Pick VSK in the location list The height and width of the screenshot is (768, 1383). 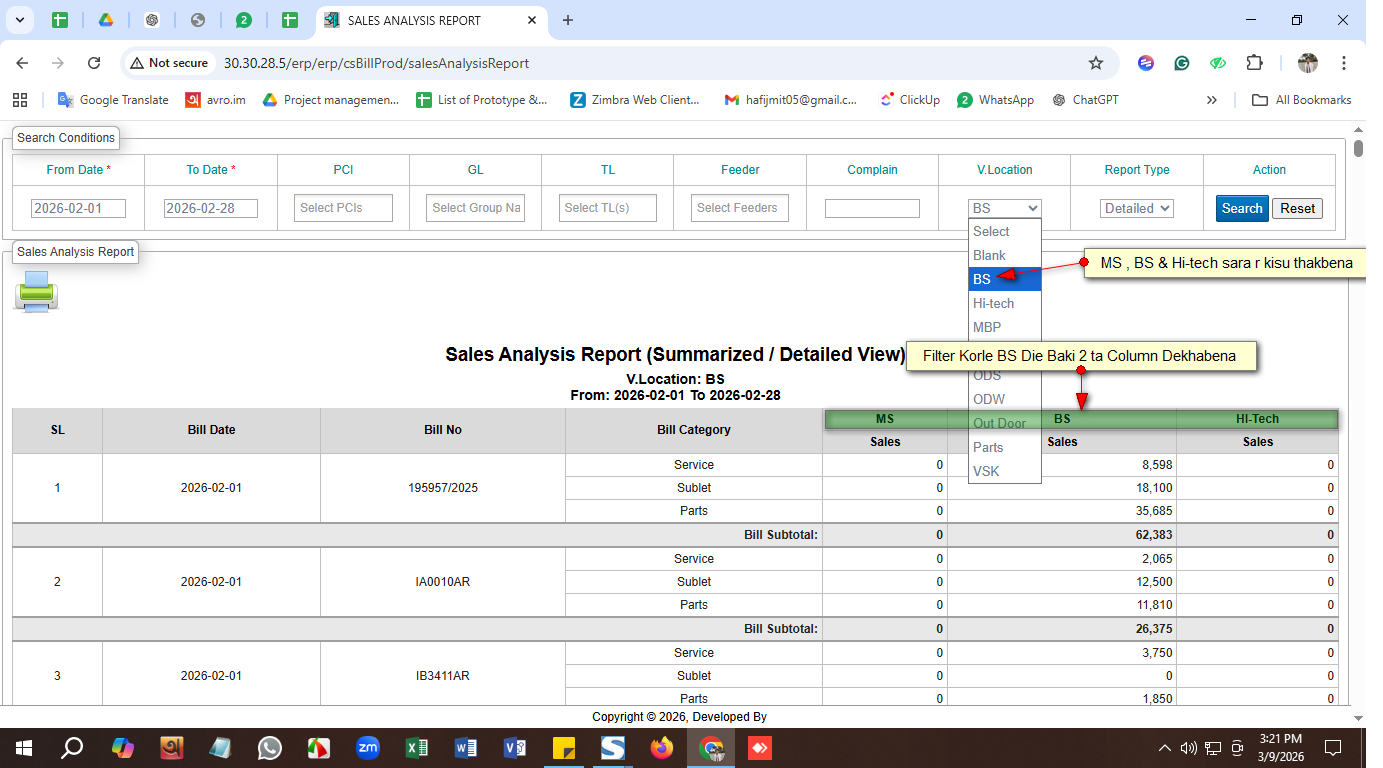tap(986, 471)
